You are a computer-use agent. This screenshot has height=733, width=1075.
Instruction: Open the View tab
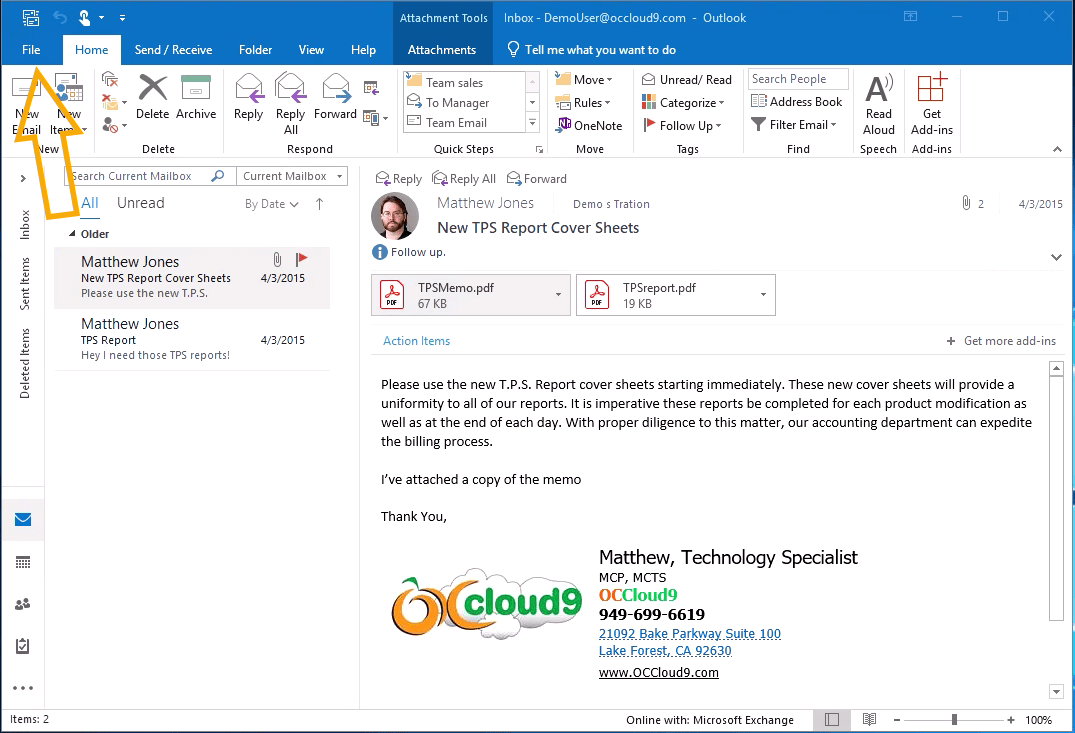[x=311, y=49]
